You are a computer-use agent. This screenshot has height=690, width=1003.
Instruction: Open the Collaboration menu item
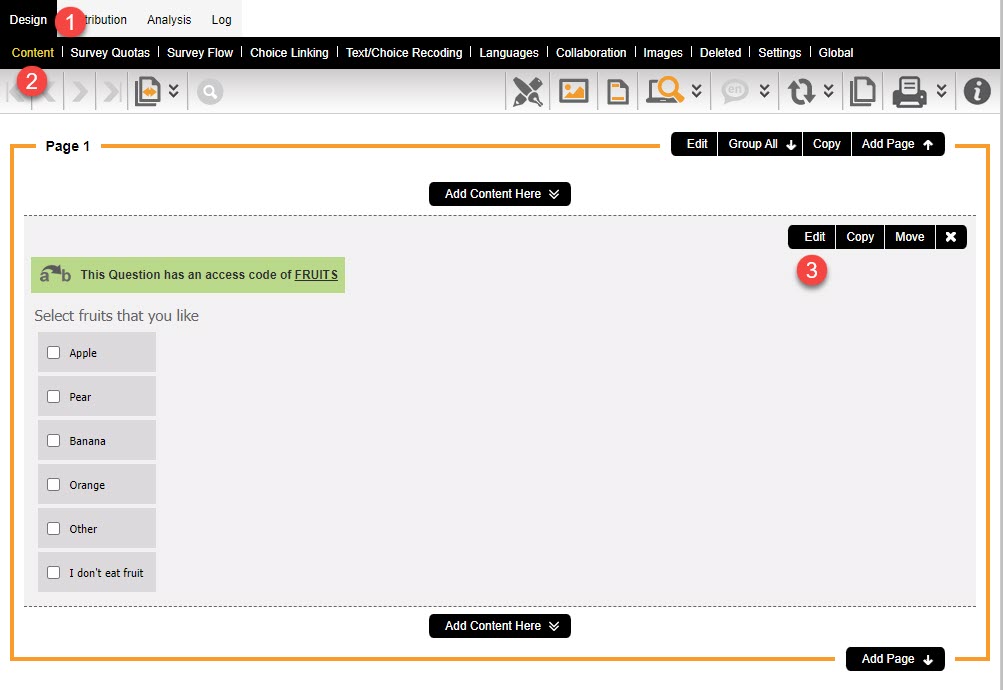[590, 52]
